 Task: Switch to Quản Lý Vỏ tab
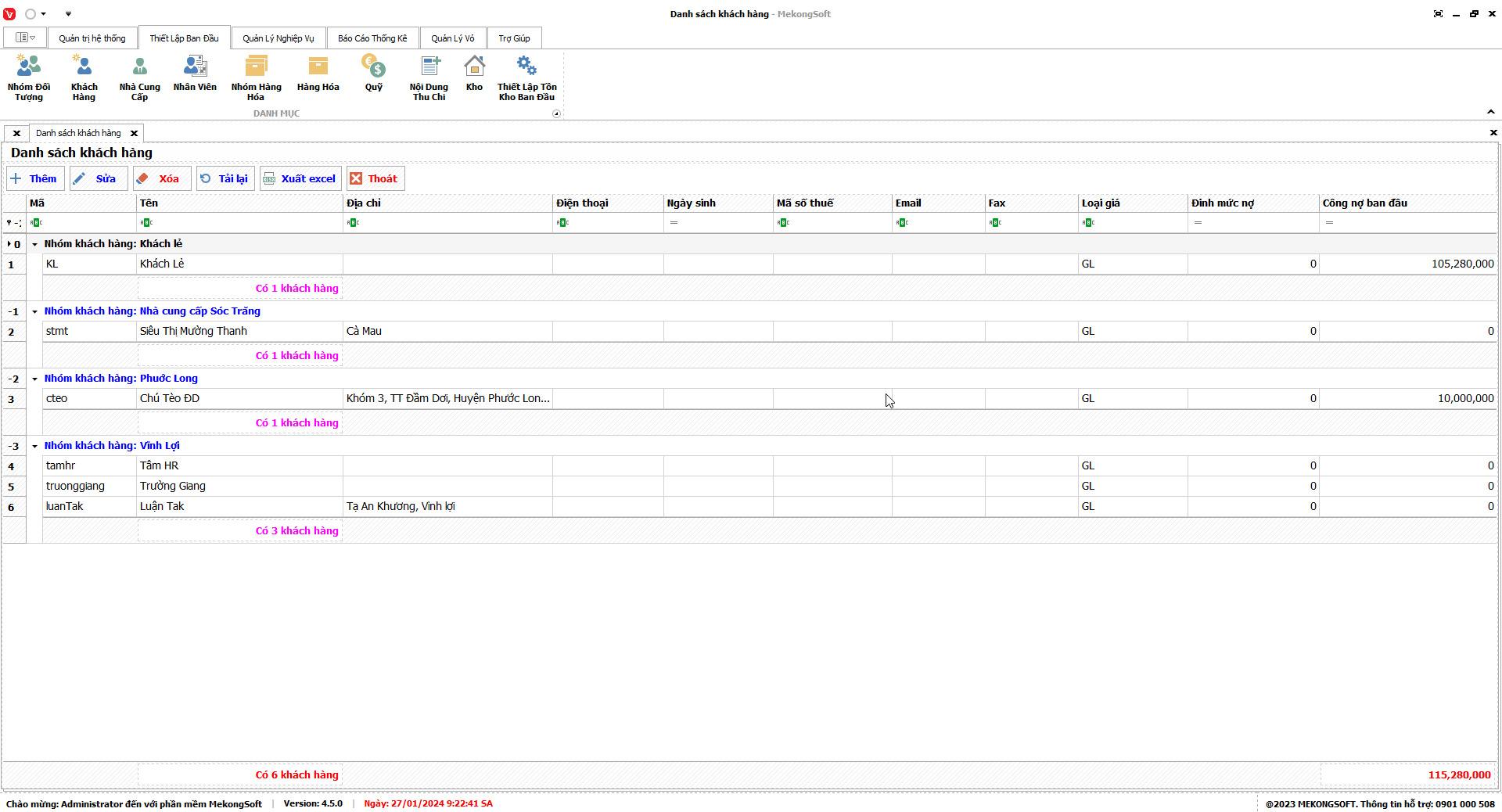tap(452, 38)
